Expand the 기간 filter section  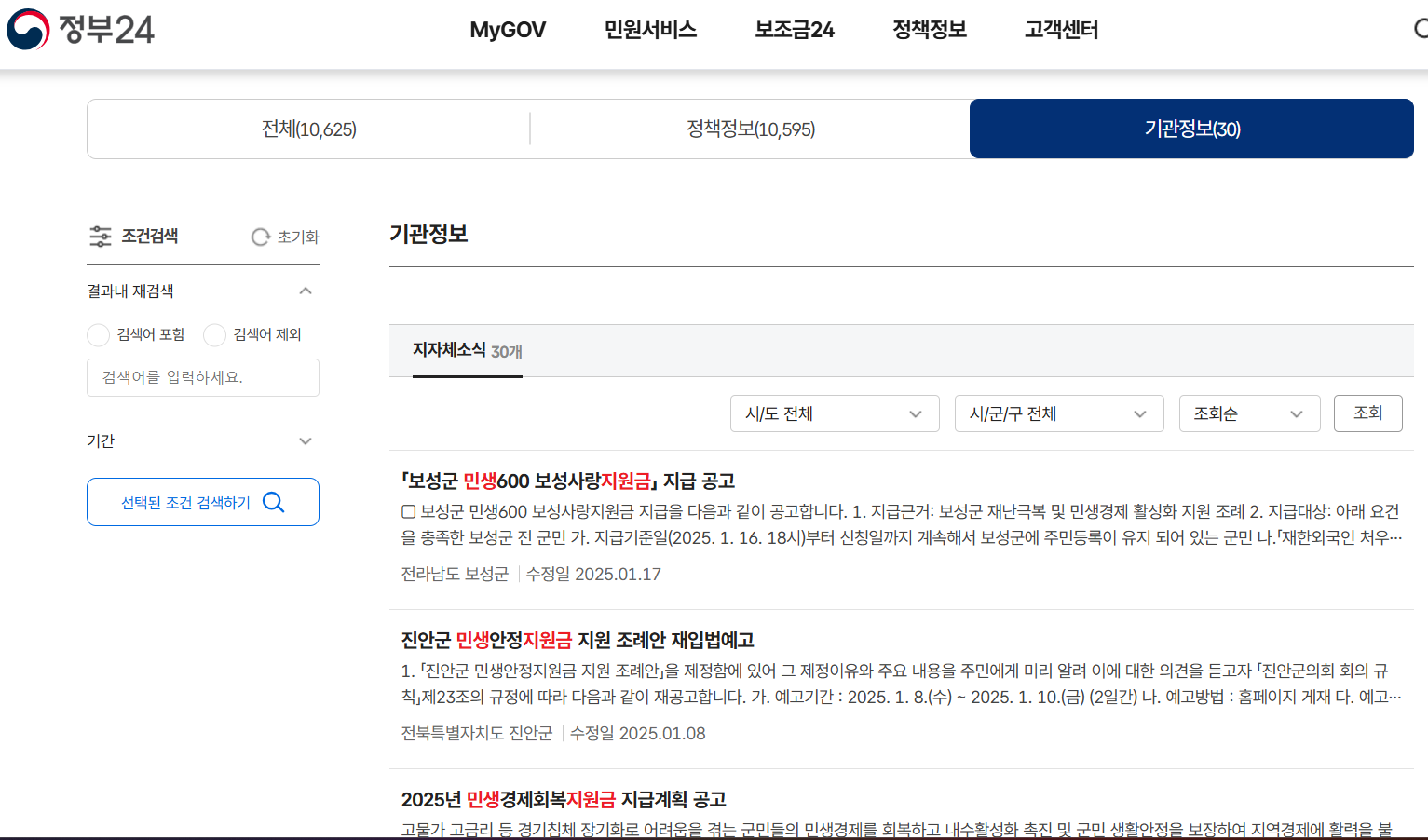[306, 440]
